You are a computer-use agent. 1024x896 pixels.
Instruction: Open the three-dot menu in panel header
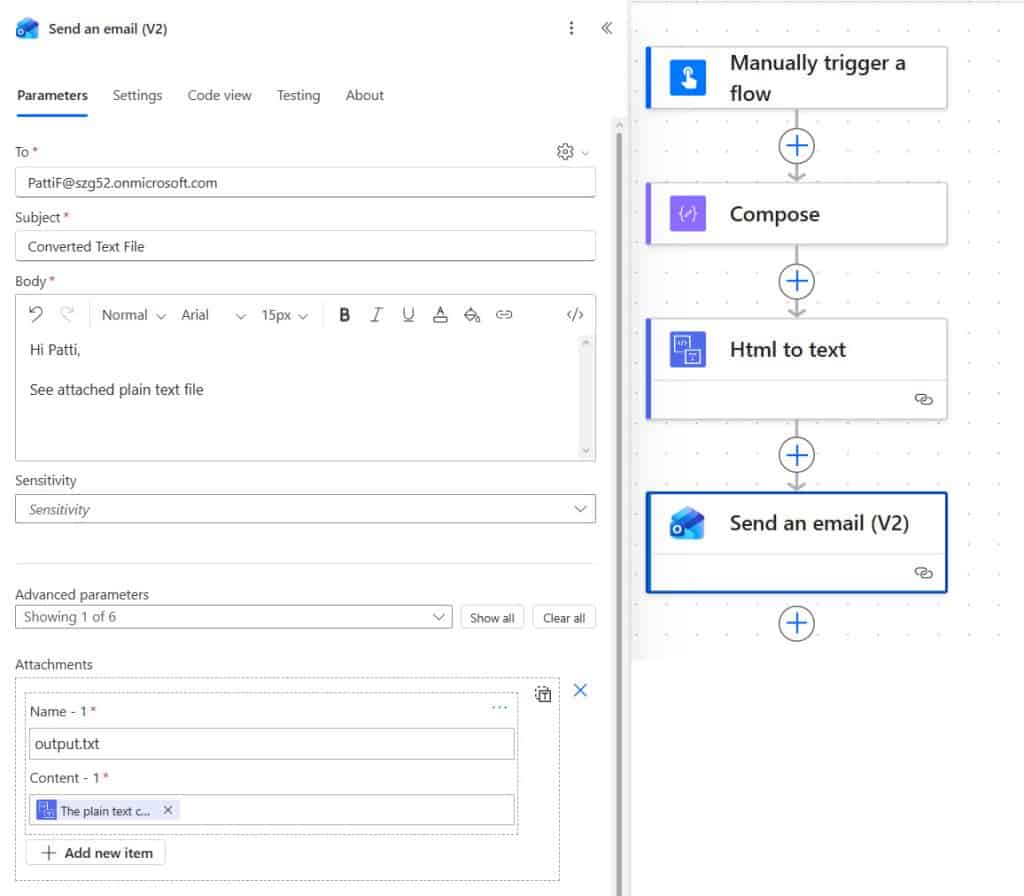pyautogui.click(x=571, y=28)
